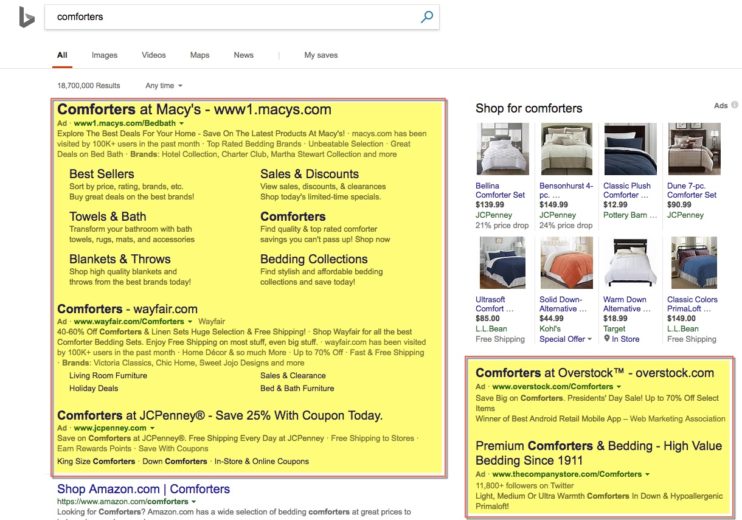Open the Sales & Discounts sitelink
742x520 pixels.
pos(309,174)
